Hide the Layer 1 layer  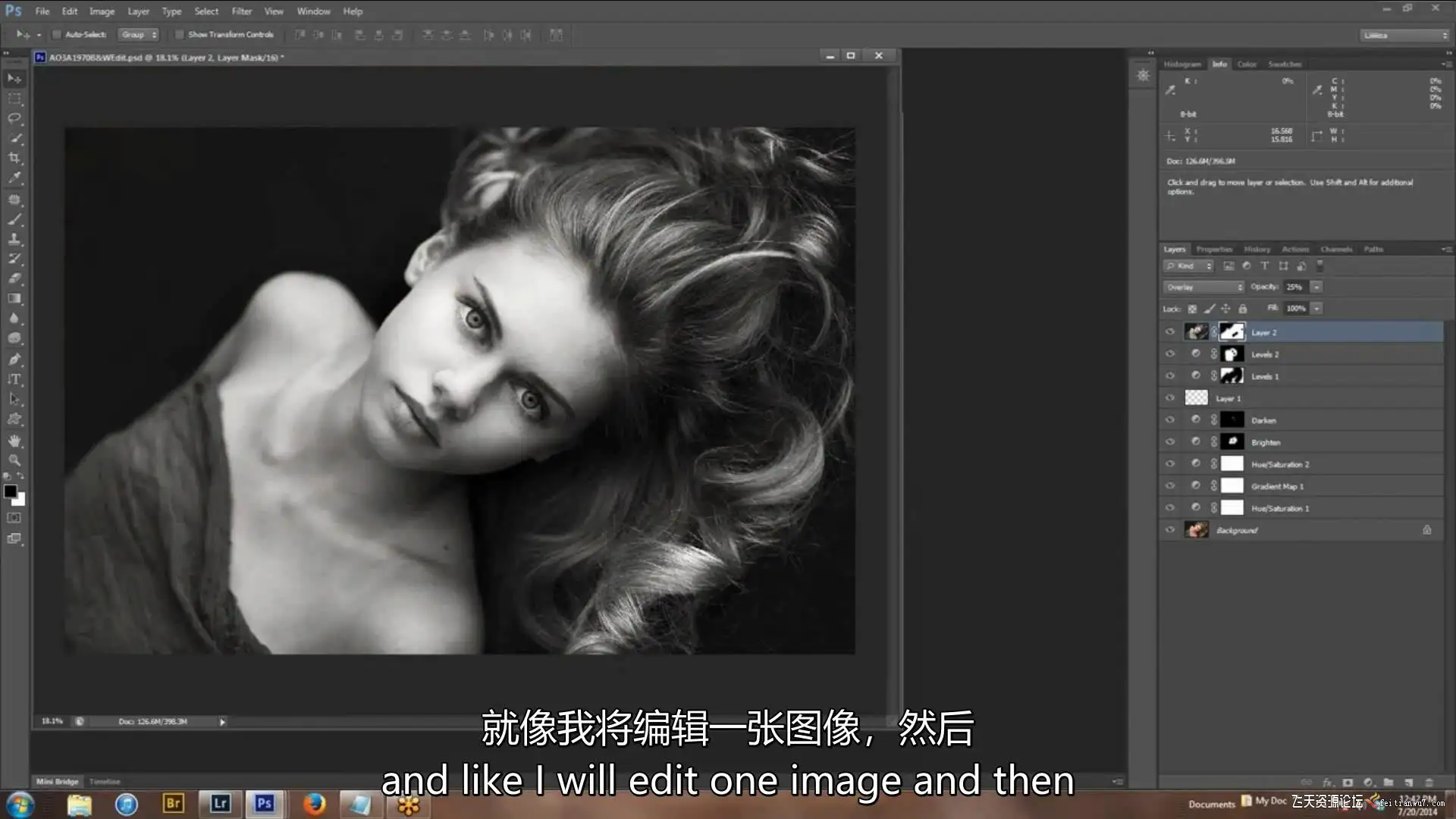[1170, 398]
